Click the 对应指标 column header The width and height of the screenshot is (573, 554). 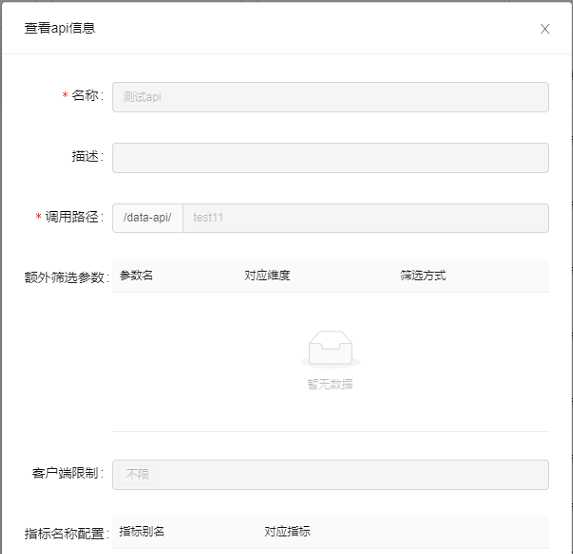click(x=287, y=532)
